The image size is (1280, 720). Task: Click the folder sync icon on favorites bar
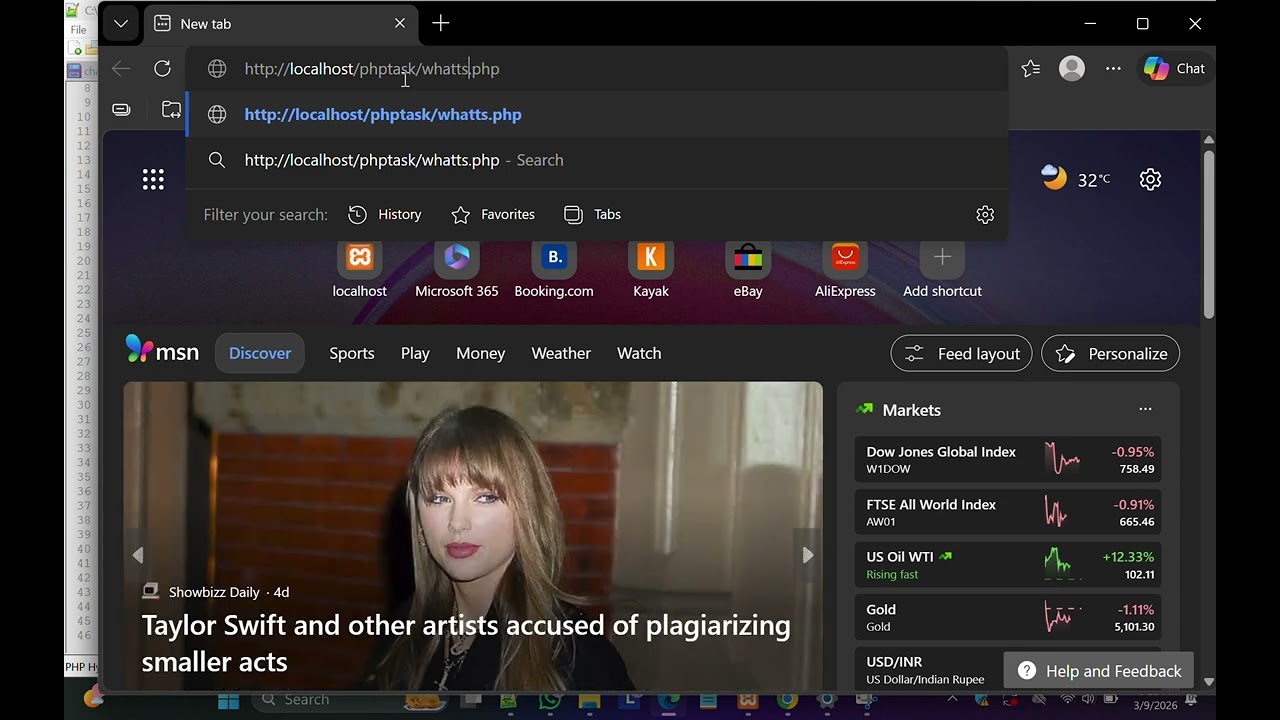[x=171, y=109]
